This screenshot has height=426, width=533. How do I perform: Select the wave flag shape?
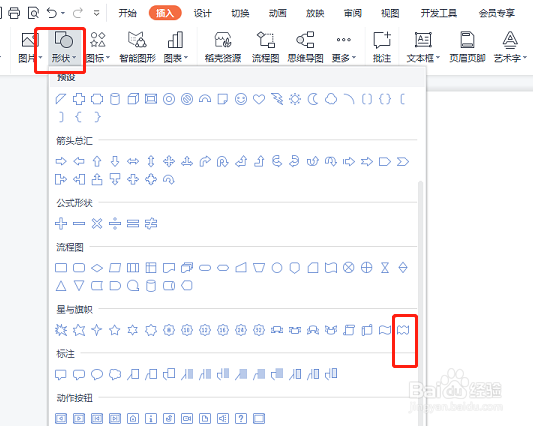(385, 330)
